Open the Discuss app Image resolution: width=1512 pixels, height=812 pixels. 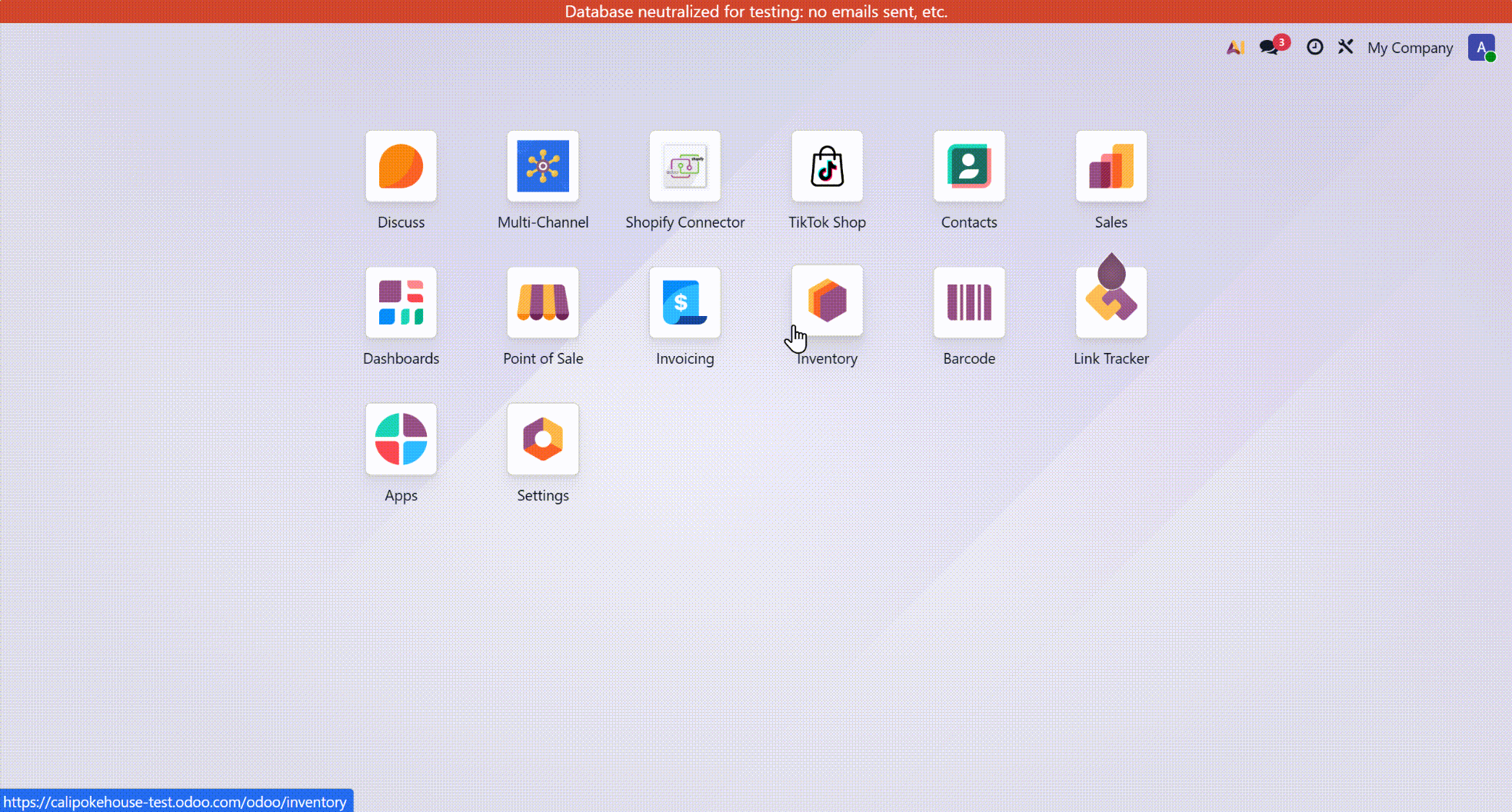(x=401, y=166)
